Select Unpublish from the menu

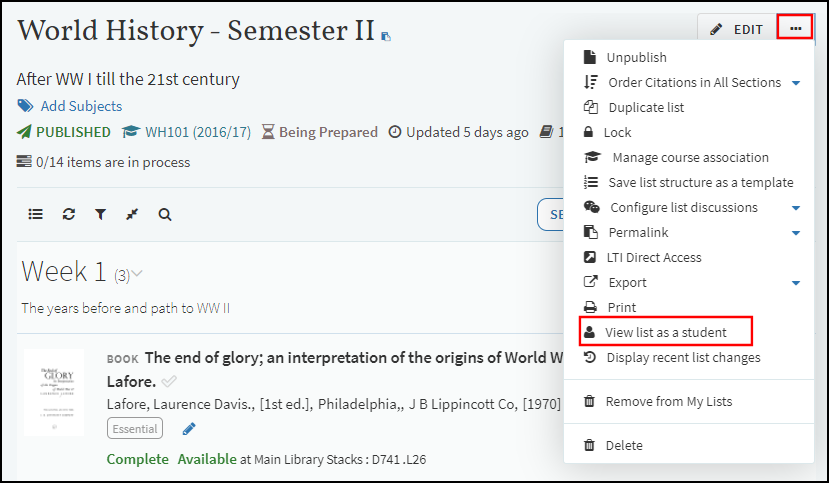click(636, 58)
